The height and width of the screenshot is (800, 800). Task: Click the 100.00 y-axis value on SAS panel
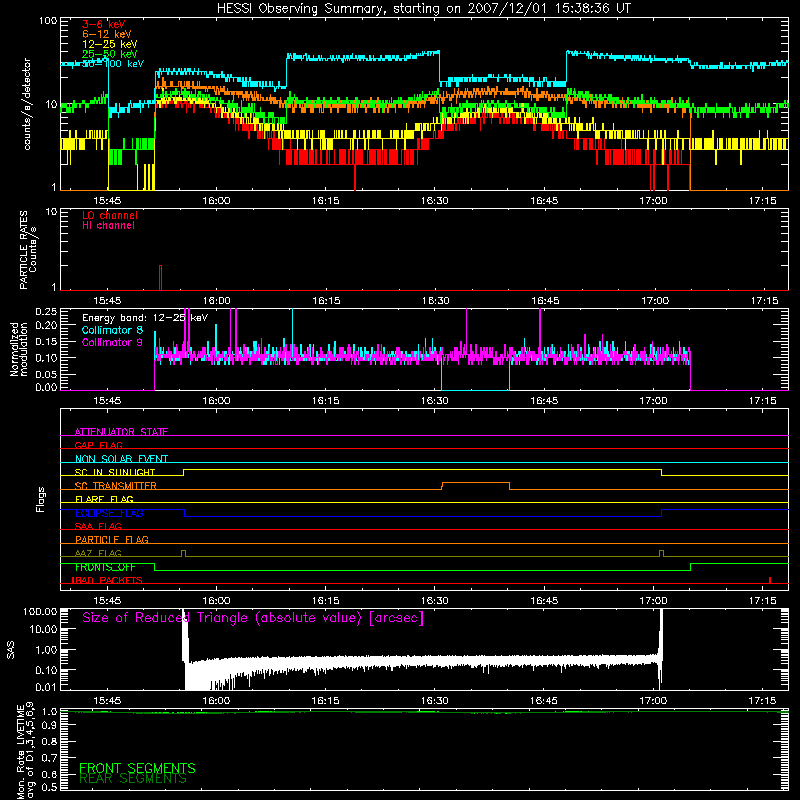40,612
